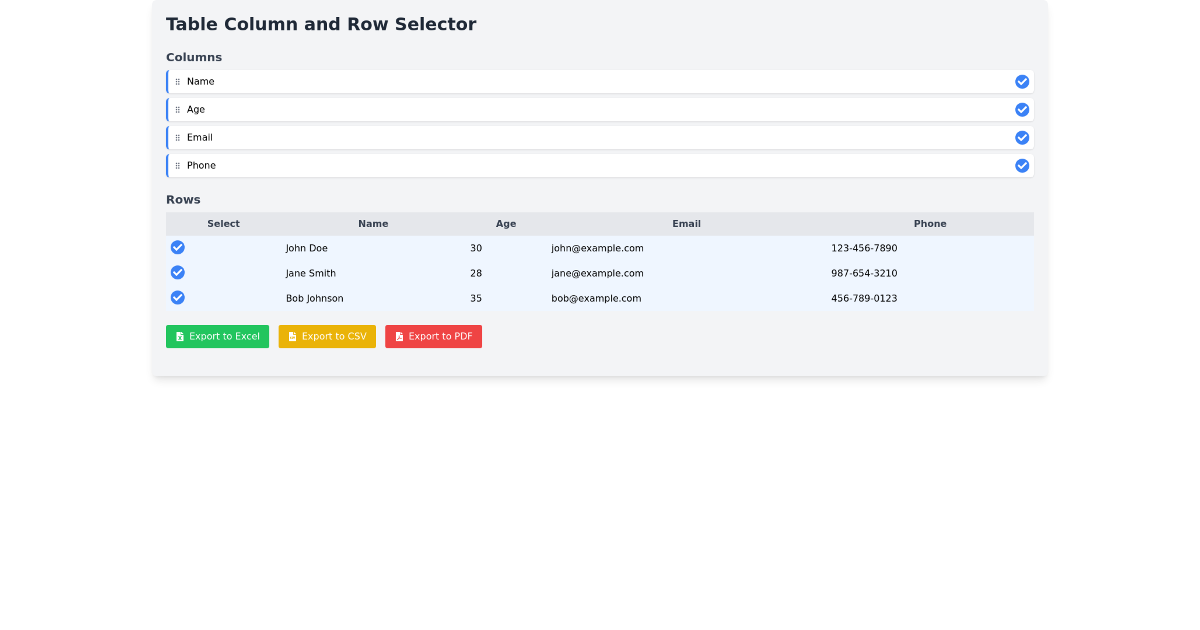Screen dimensions: 1200x630
Task: Click the PDF file icon on the red button
Action: (x=398, y=336)
